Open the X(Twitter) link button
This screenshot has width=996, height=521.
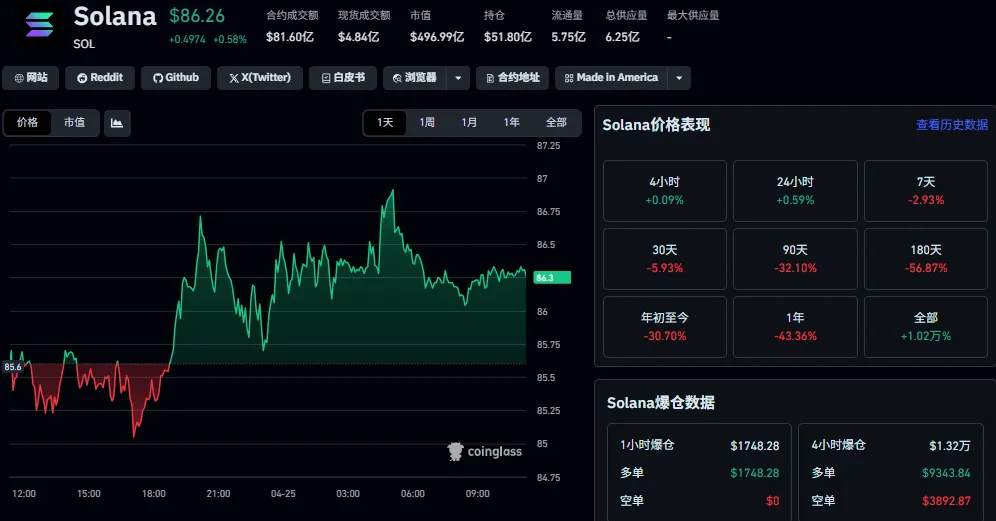[260, 78]
